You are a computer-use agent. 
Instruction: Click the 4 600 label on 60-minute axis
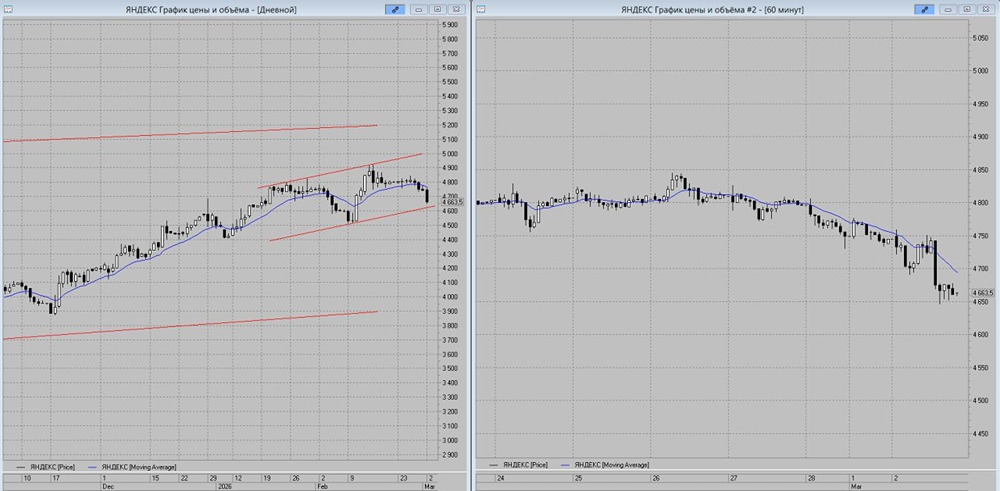[979, 335]
